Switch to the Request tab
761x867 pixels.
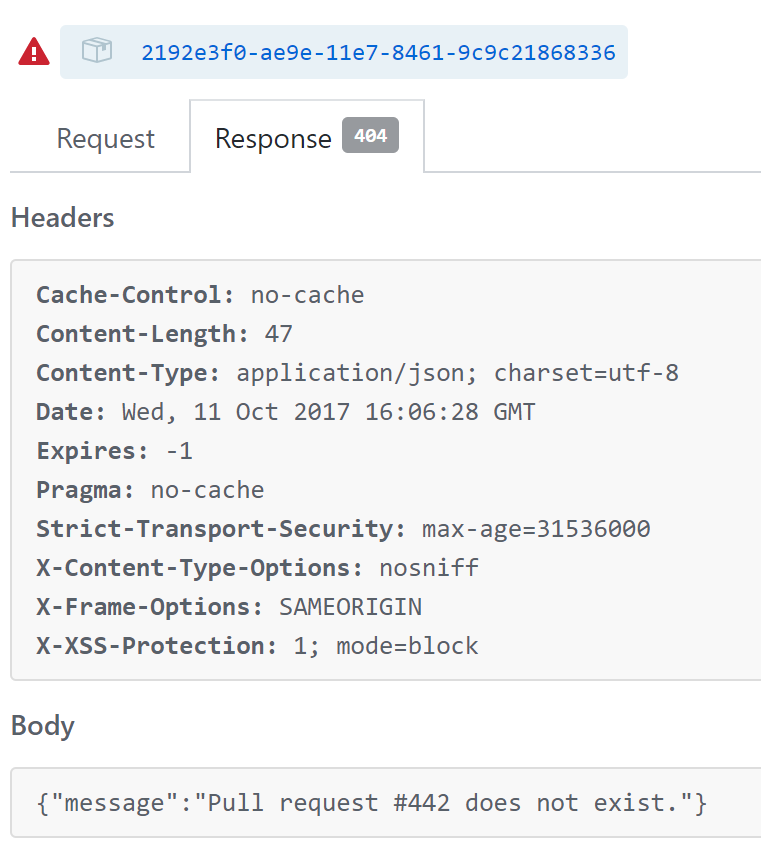106,138
